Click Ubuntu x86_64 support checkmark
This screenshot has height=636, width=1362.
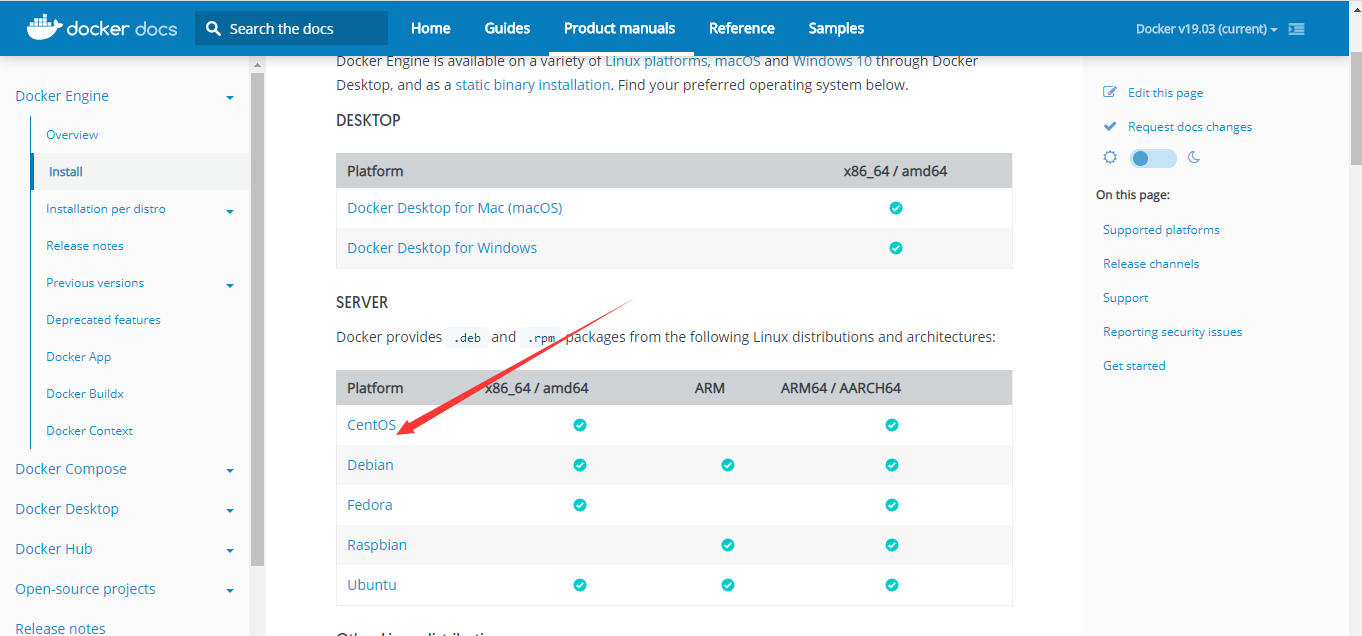coord(579,585)
